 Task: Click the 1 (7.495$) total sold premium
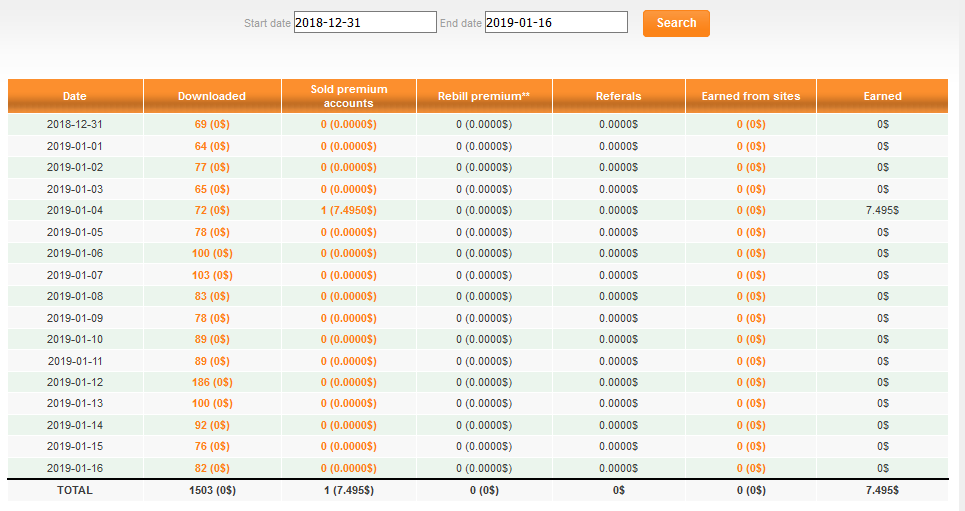pyautogui.click(x=349, y=491)
